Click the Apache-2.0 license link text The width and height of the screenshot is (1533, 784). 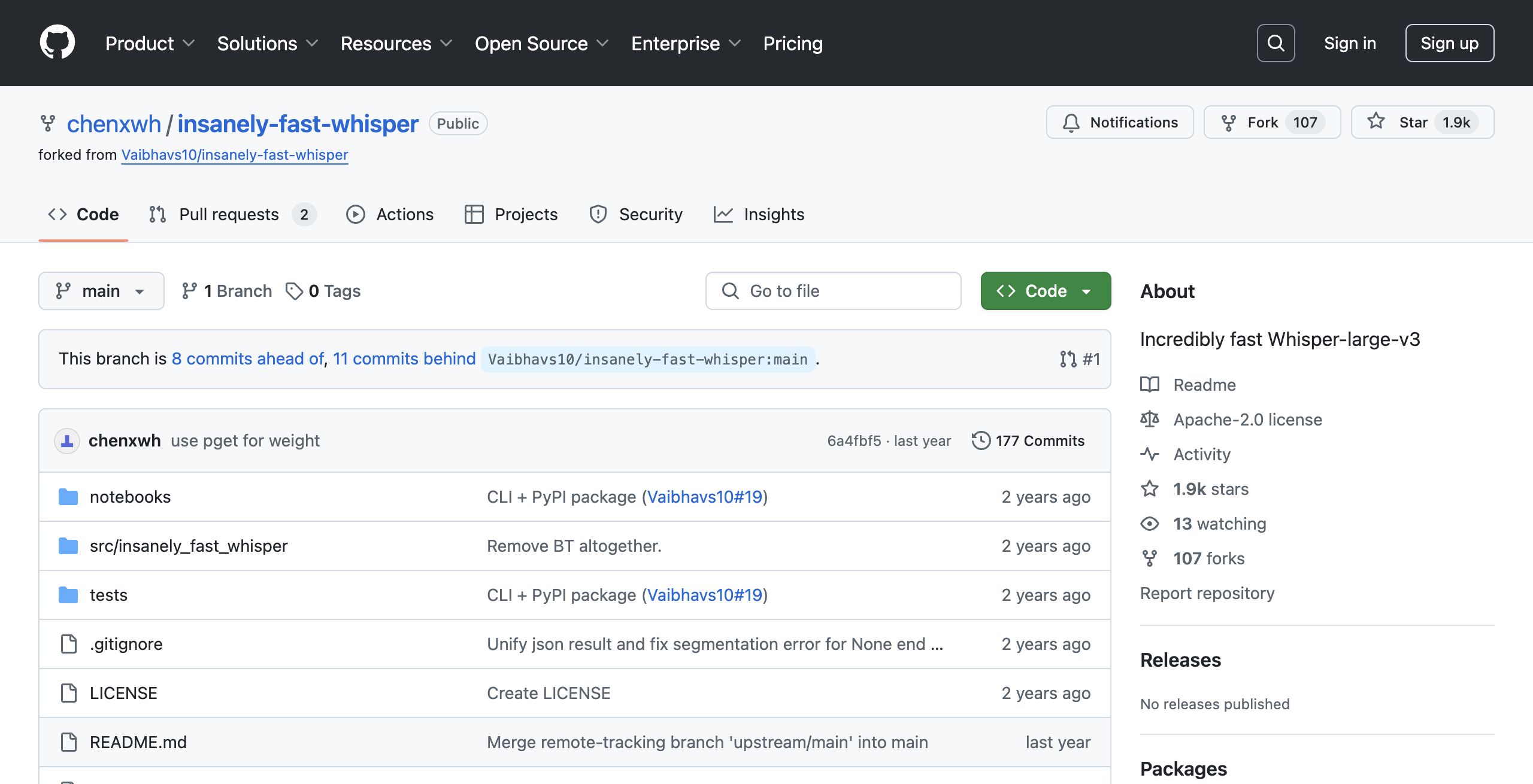click(x=1248, y=420)
